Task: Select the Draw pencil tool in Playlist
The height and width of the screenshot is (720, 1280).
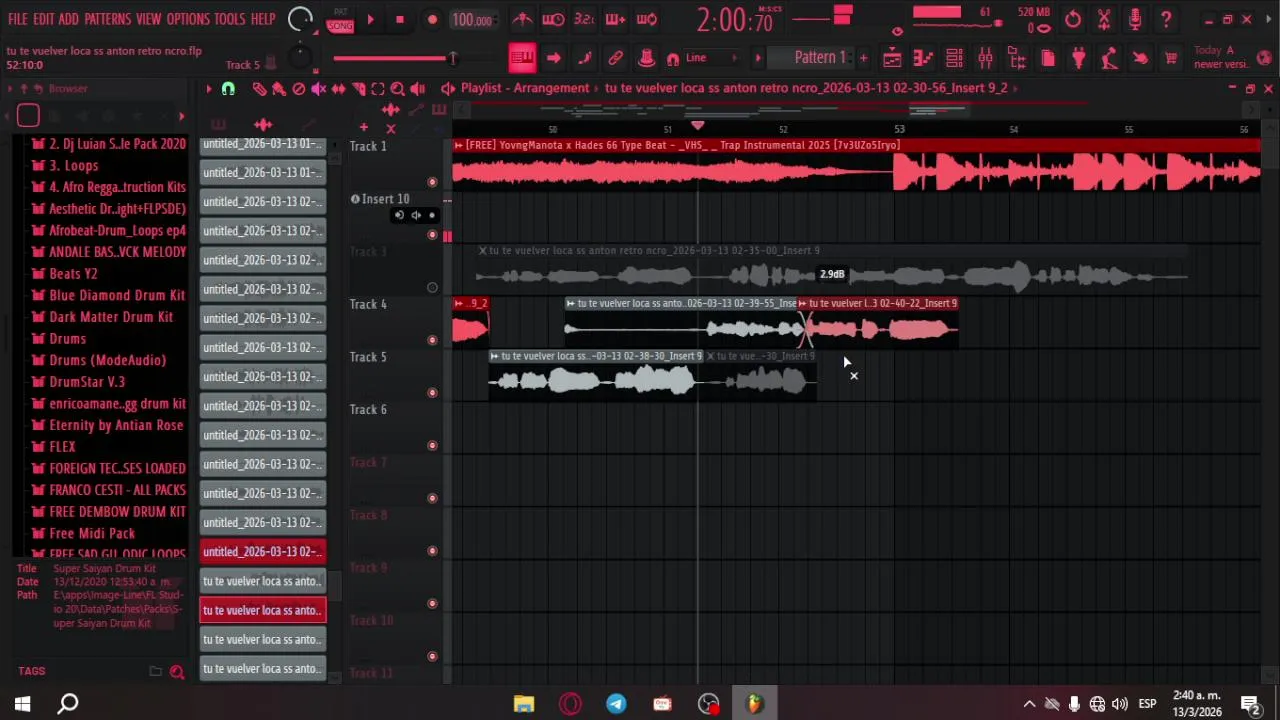Action: pyautogui.click(x=259, y=89)
